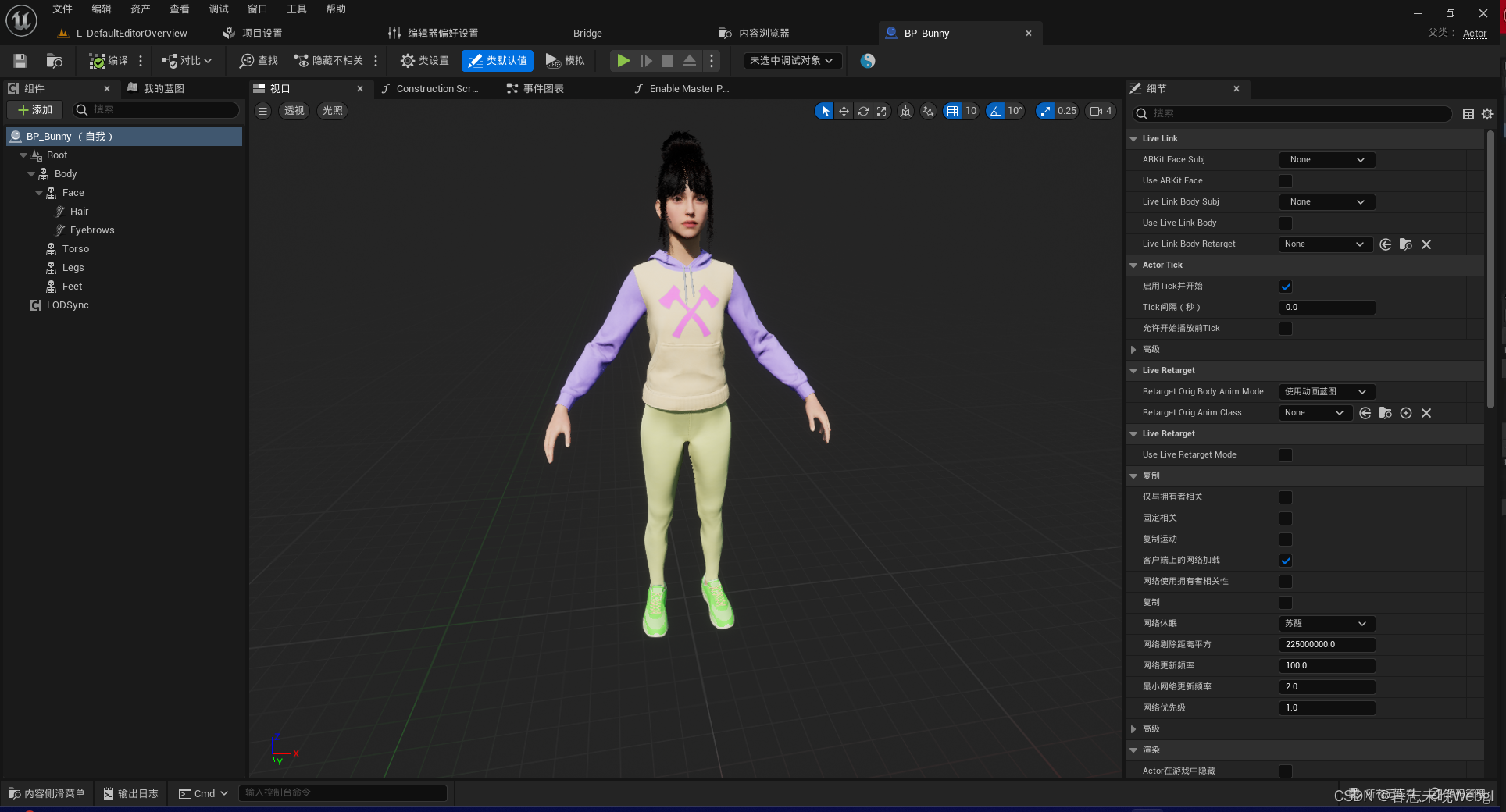Browse to the Live Link Body Retarget asset
The height and width of the screenshot is (812, 1506).
click(1406, 244)
